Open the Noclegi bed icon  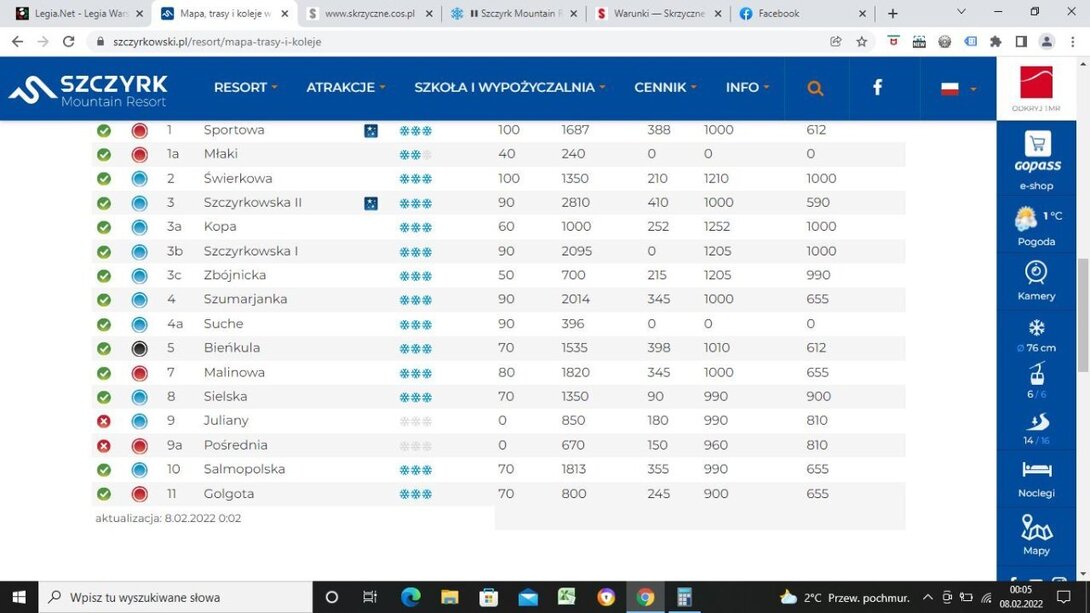(1036, 470)
